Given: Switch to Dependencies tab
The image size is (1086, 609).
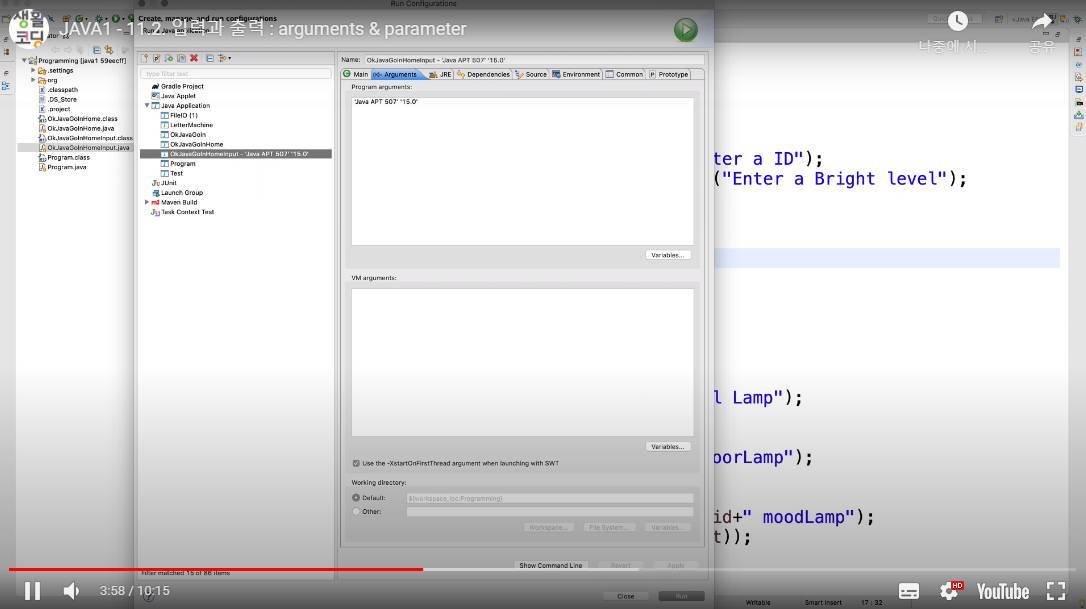Looking at the screenshot, I should click(x=483, y=74).
